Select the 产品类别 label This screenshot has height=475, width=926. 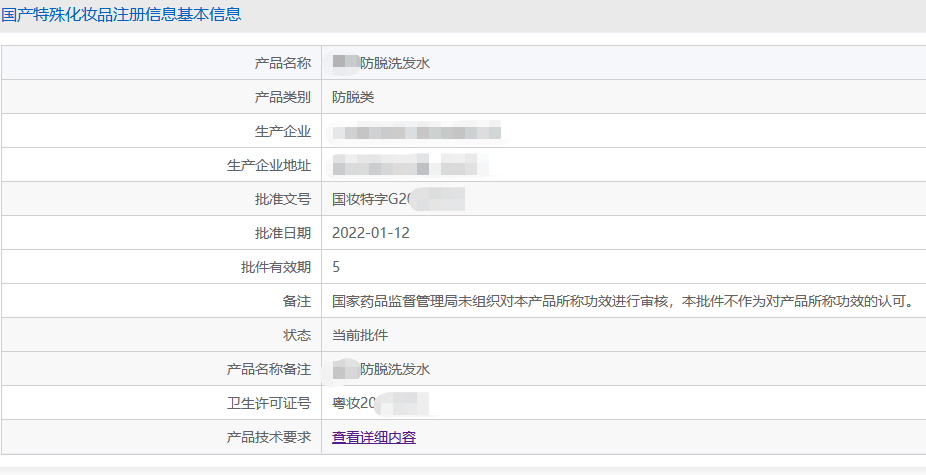pyautogui.click(x=282, y=97)
